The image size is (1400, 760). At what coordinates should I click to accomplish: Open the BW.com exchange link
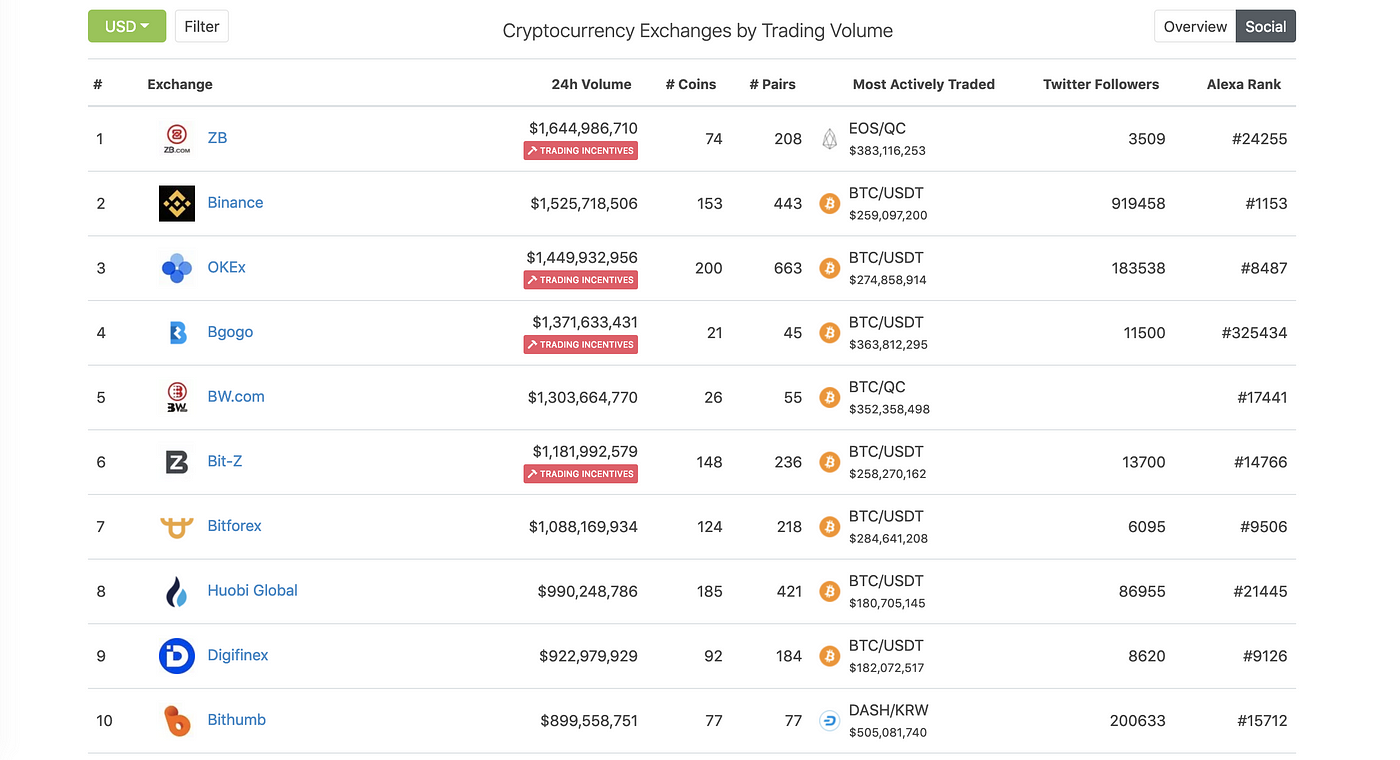[236, 397]
